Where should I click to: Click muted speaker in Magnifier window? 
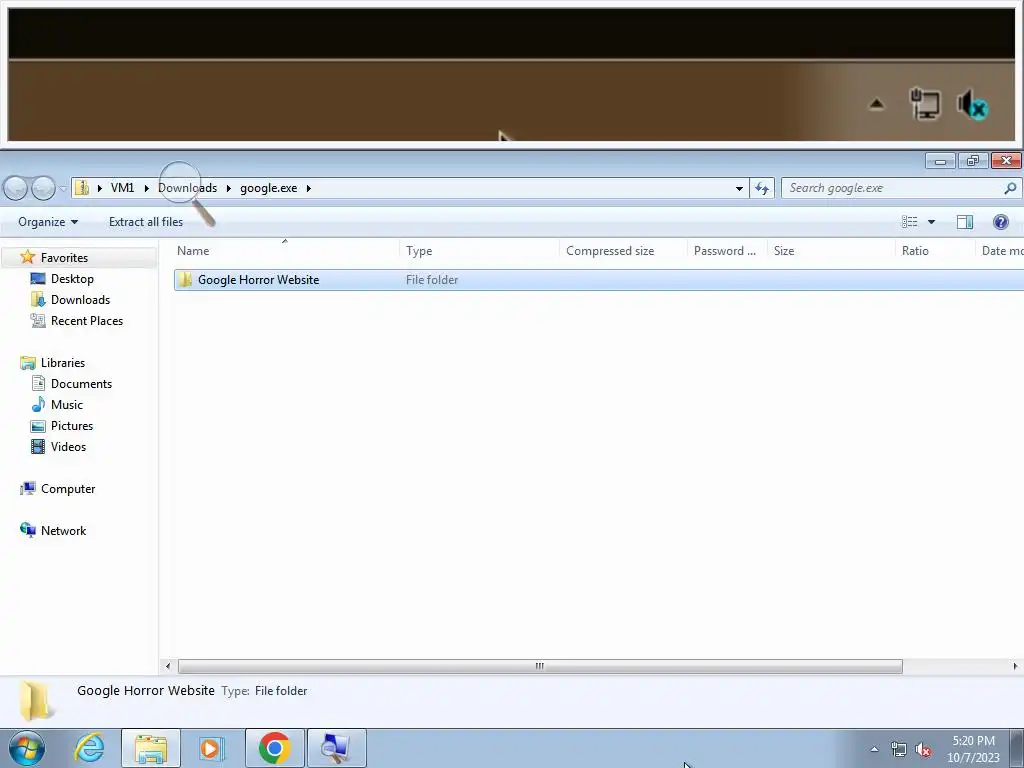pos(973,104)
